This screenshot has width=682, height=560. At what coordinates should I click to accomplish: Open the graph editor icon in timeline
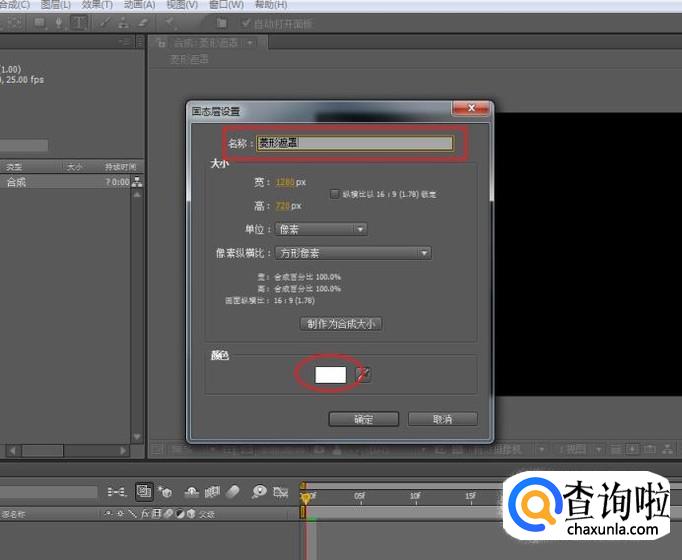[x=281, y=492]
